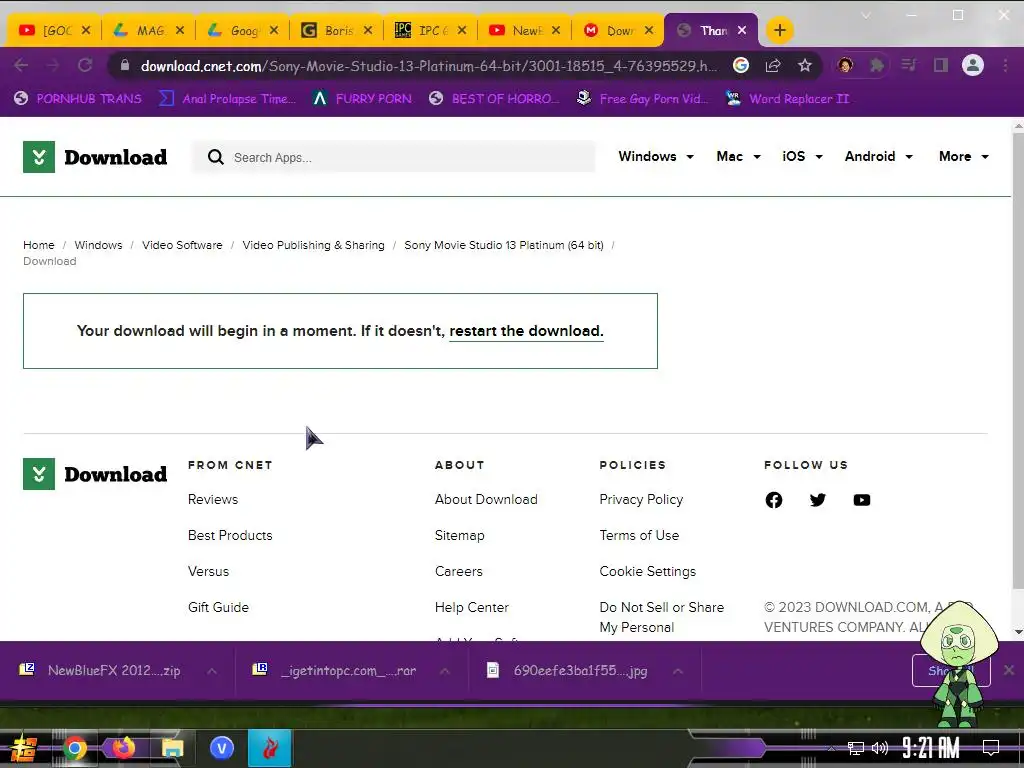Open Sony Movie Studio 13 Platinum breadcrumb
This screenshot has width=1024, height=768.
pos(504,245)
